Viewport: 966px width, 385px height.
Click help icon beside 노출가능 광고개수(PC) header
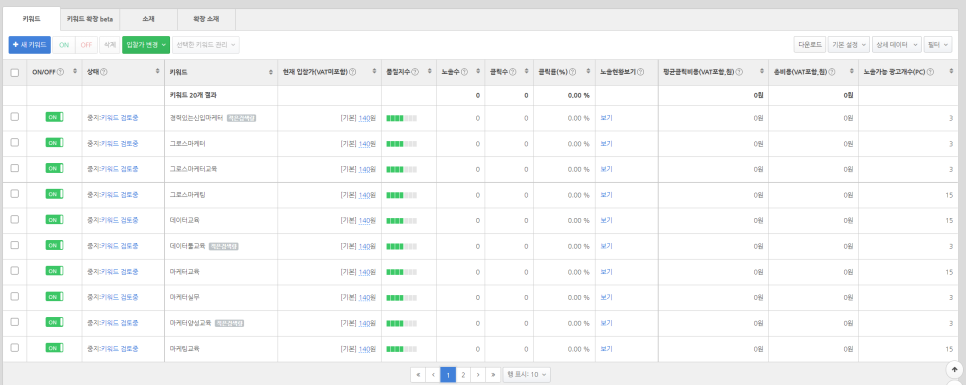click(930, 72)
